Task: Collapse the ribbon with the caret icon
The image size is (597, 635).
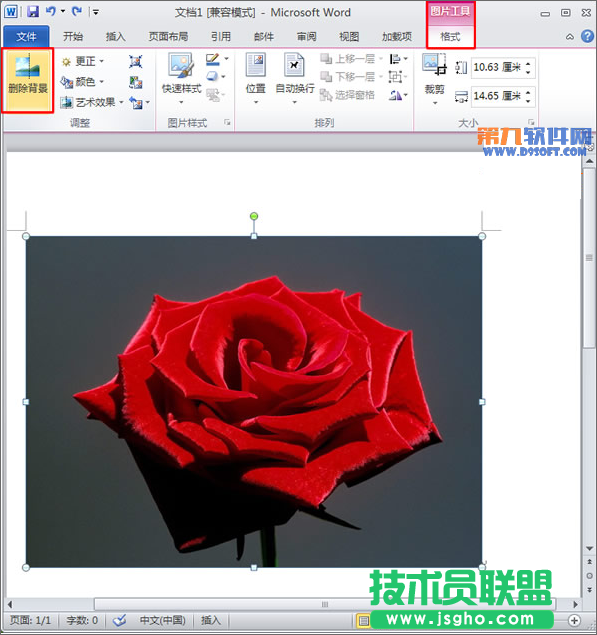Action: click(570, 37)
